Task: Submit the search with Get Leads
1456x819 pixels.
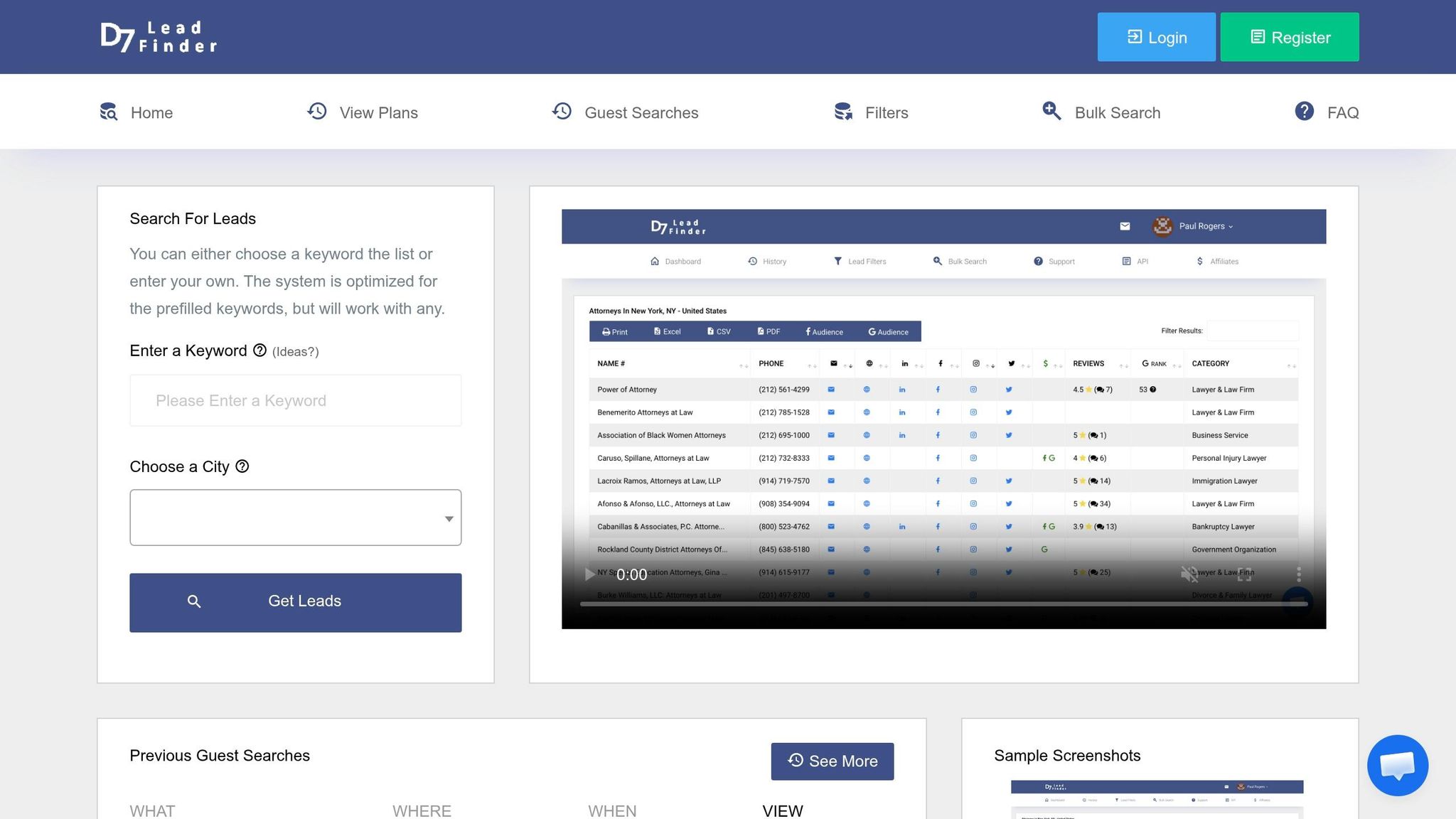Action: point(296,602)
